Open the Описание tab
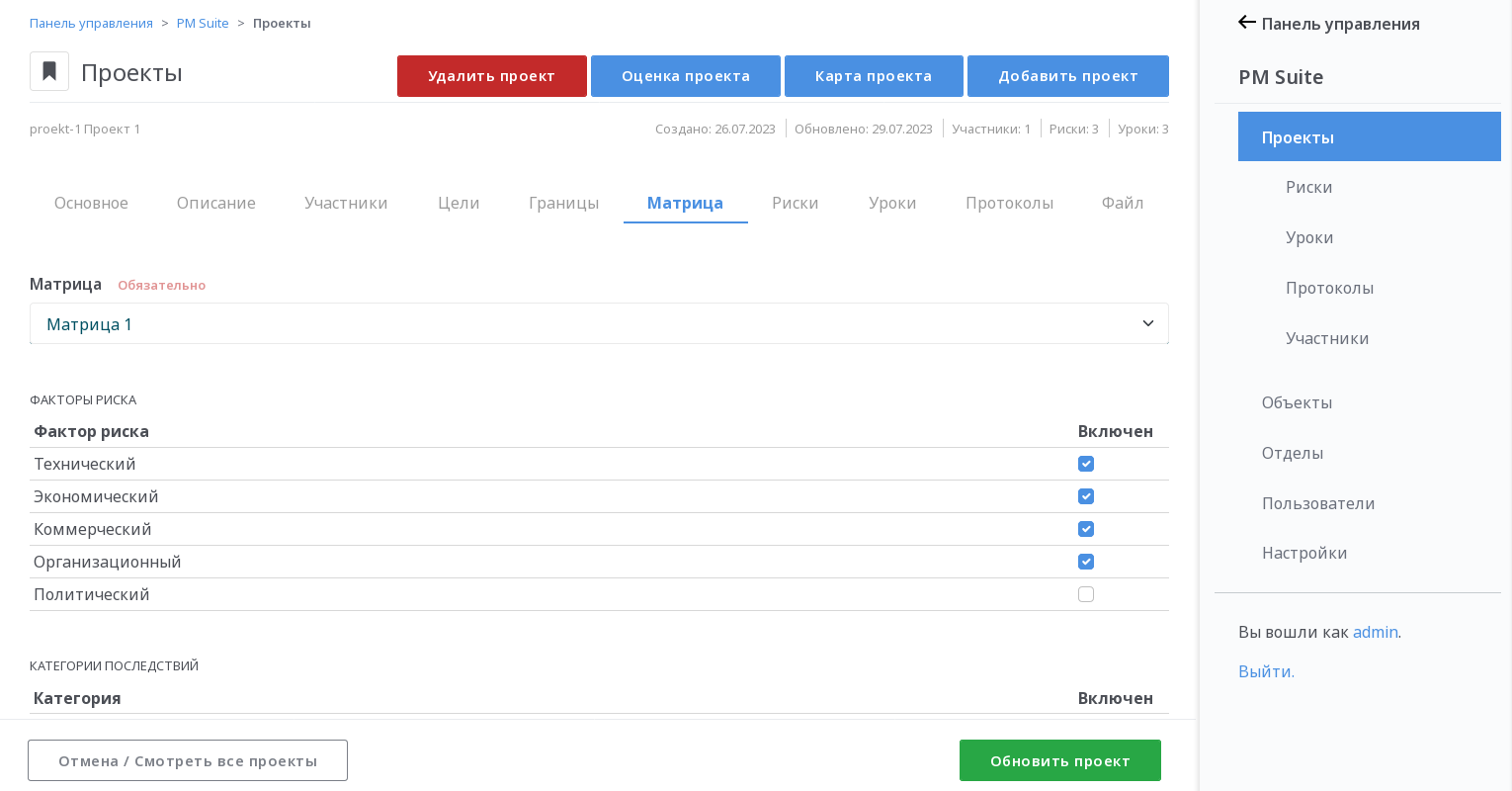Screen dimensions: 1512x791 (216, 203)
